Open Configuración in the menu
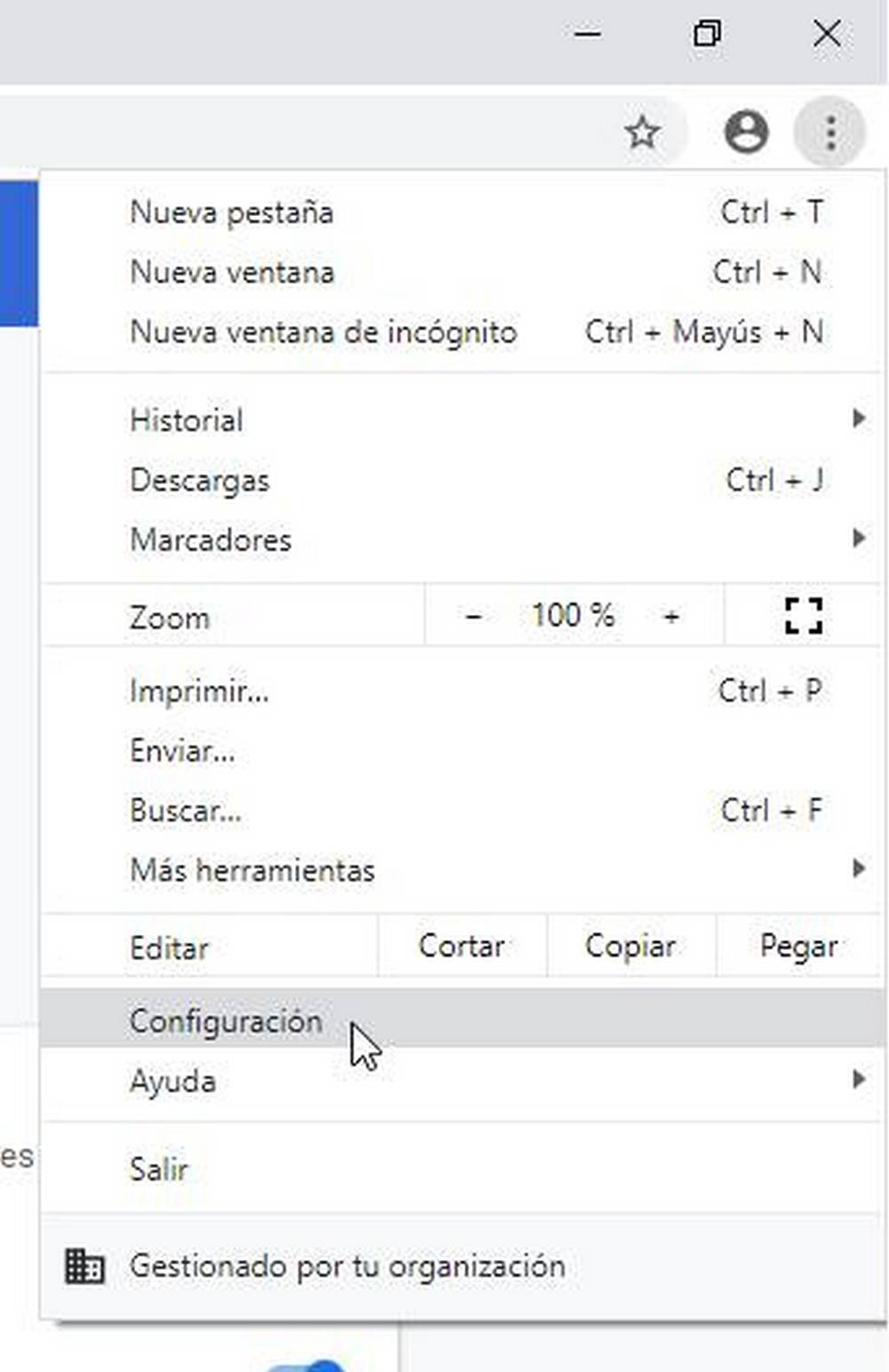 [x=226, y=1021]
